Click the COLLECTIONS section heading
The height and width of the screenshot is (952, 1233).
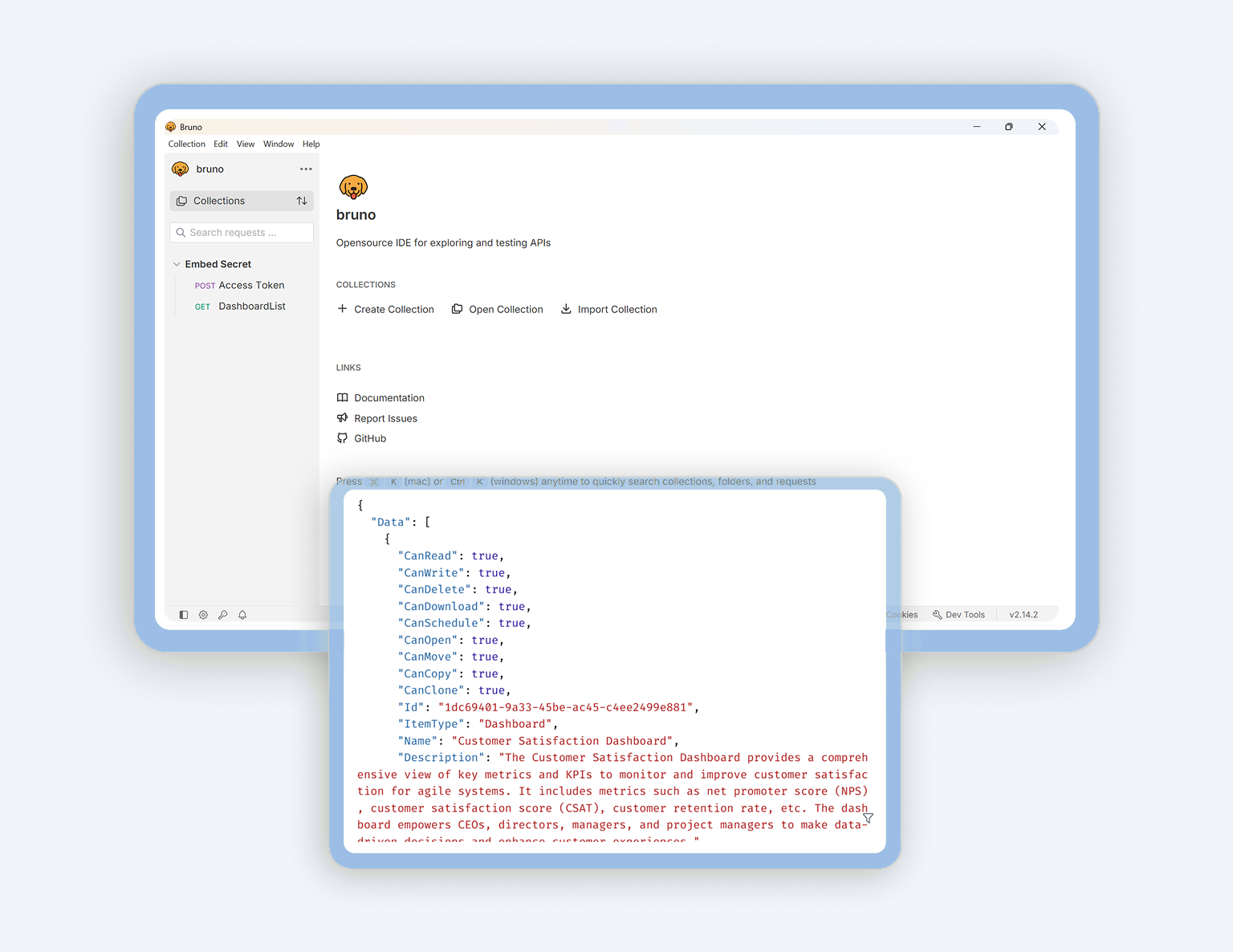365,285
